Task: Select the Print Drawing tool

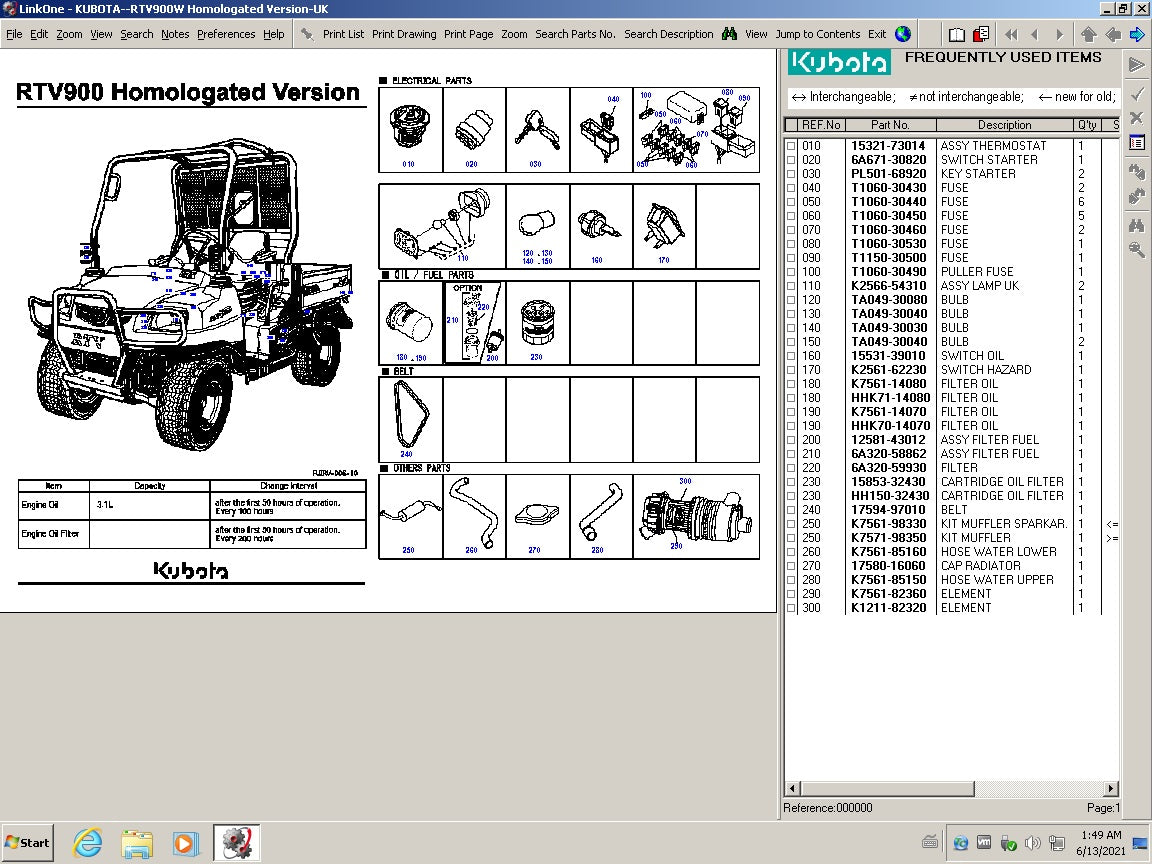Action: coord(404,33)
